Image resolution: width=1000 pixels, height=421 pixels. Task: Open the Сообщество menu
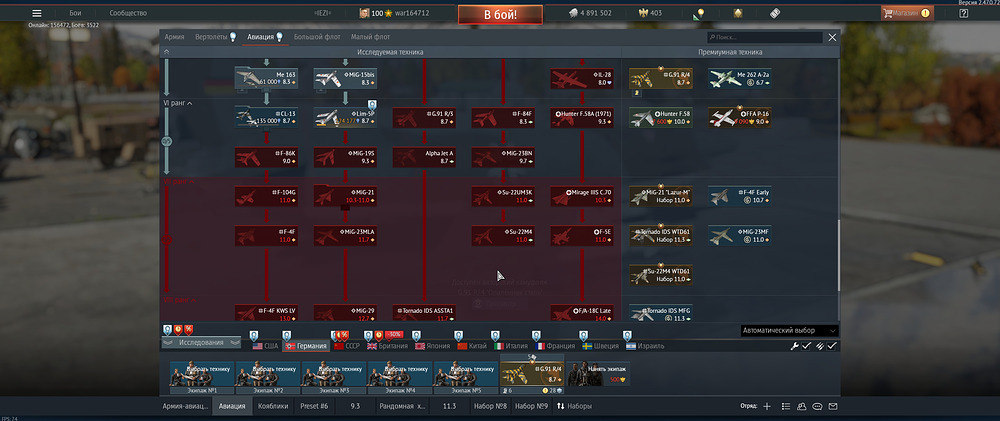coord(128,13)
